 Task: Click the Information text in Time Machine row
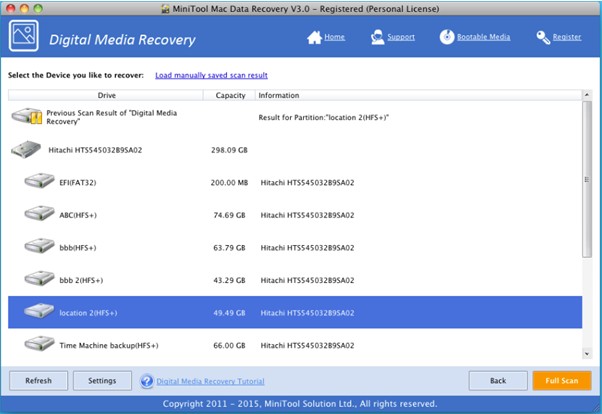tap(307, 346)
